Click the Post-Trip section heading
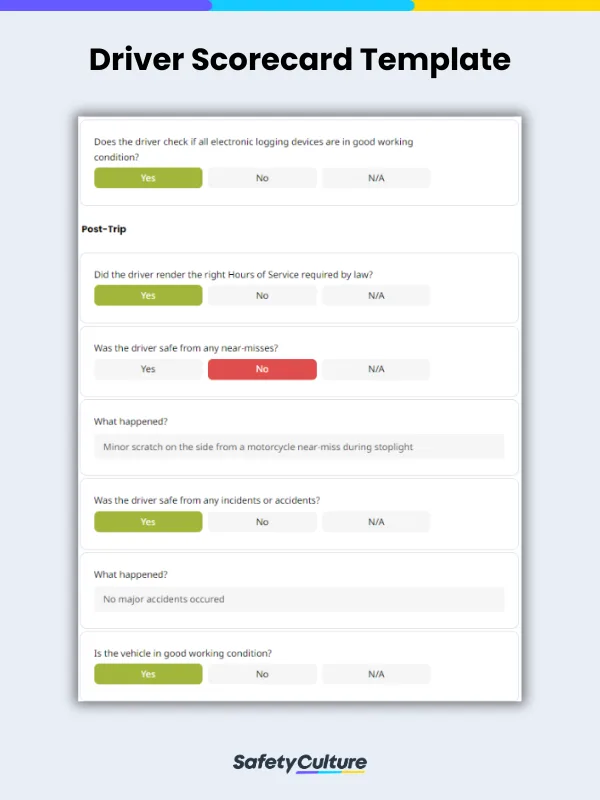Image resolution: width=600 pixels, height=800 pixels. (x=103, y=229)
